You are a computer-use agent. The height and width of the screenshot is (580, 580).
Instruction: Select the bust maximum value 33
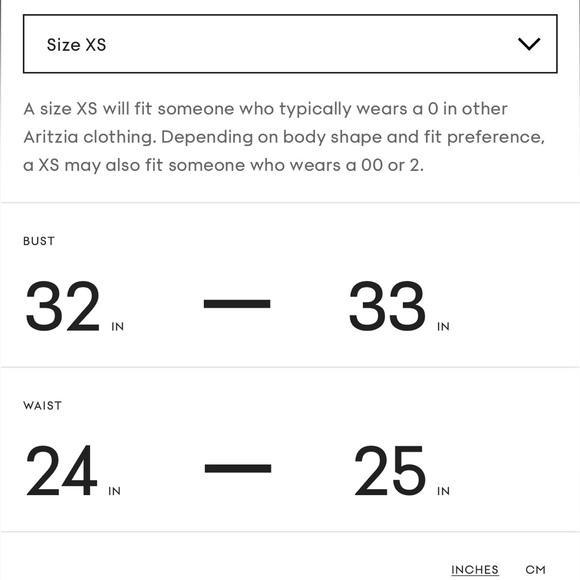click(387, 306)
